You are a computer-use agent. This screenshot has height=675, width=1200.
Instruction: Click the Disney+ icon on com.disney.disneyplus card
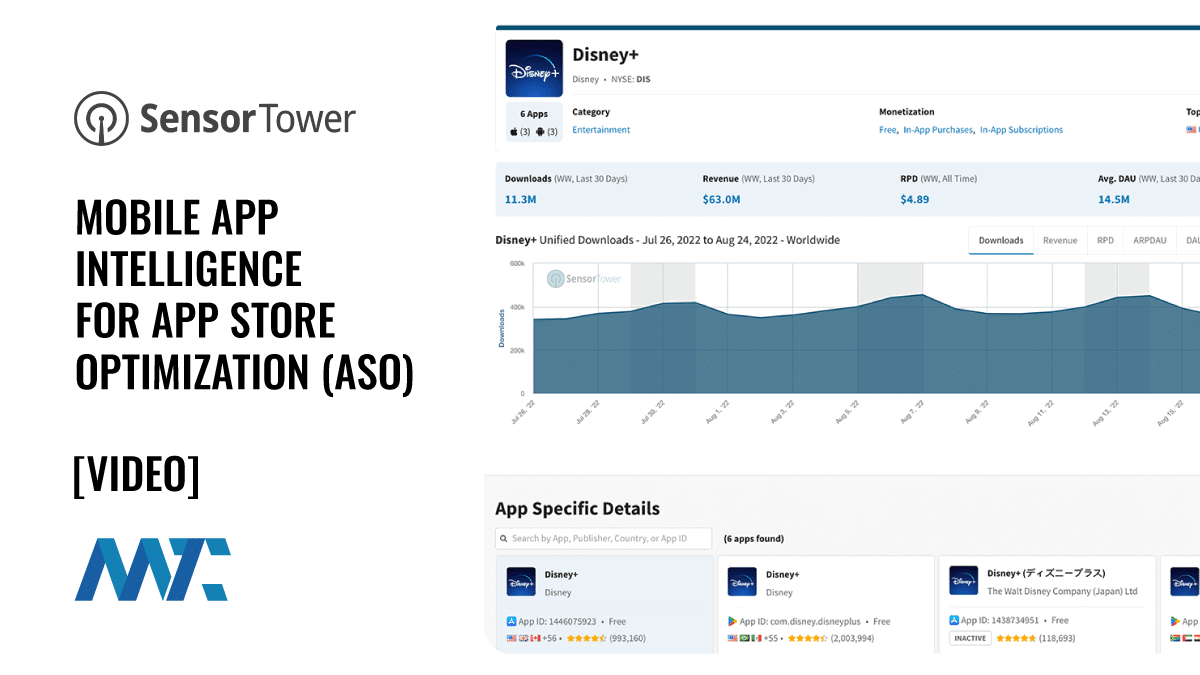click(x=742, y=581)
